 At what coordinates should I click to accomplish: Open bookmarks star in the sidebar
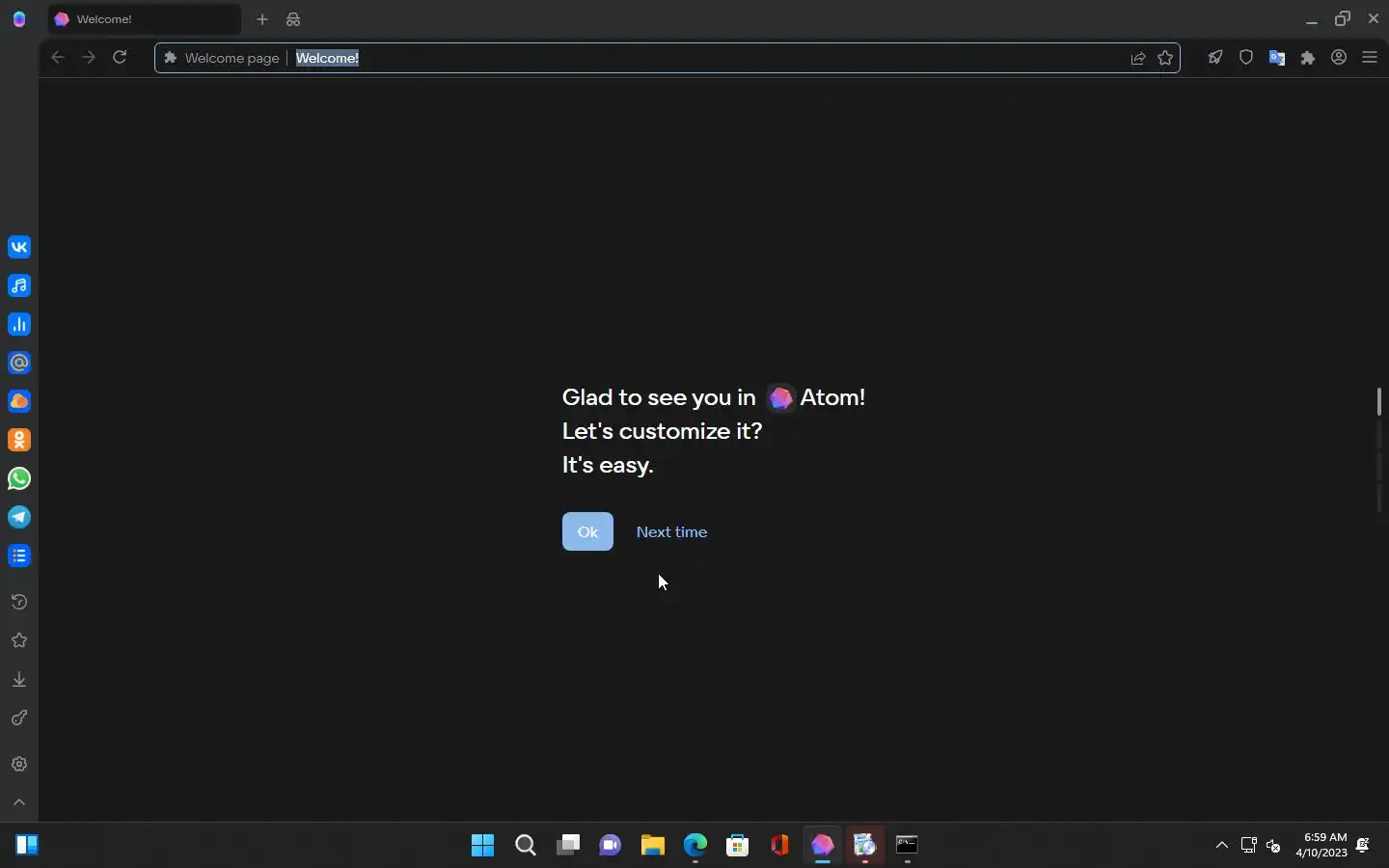(19, 641)
